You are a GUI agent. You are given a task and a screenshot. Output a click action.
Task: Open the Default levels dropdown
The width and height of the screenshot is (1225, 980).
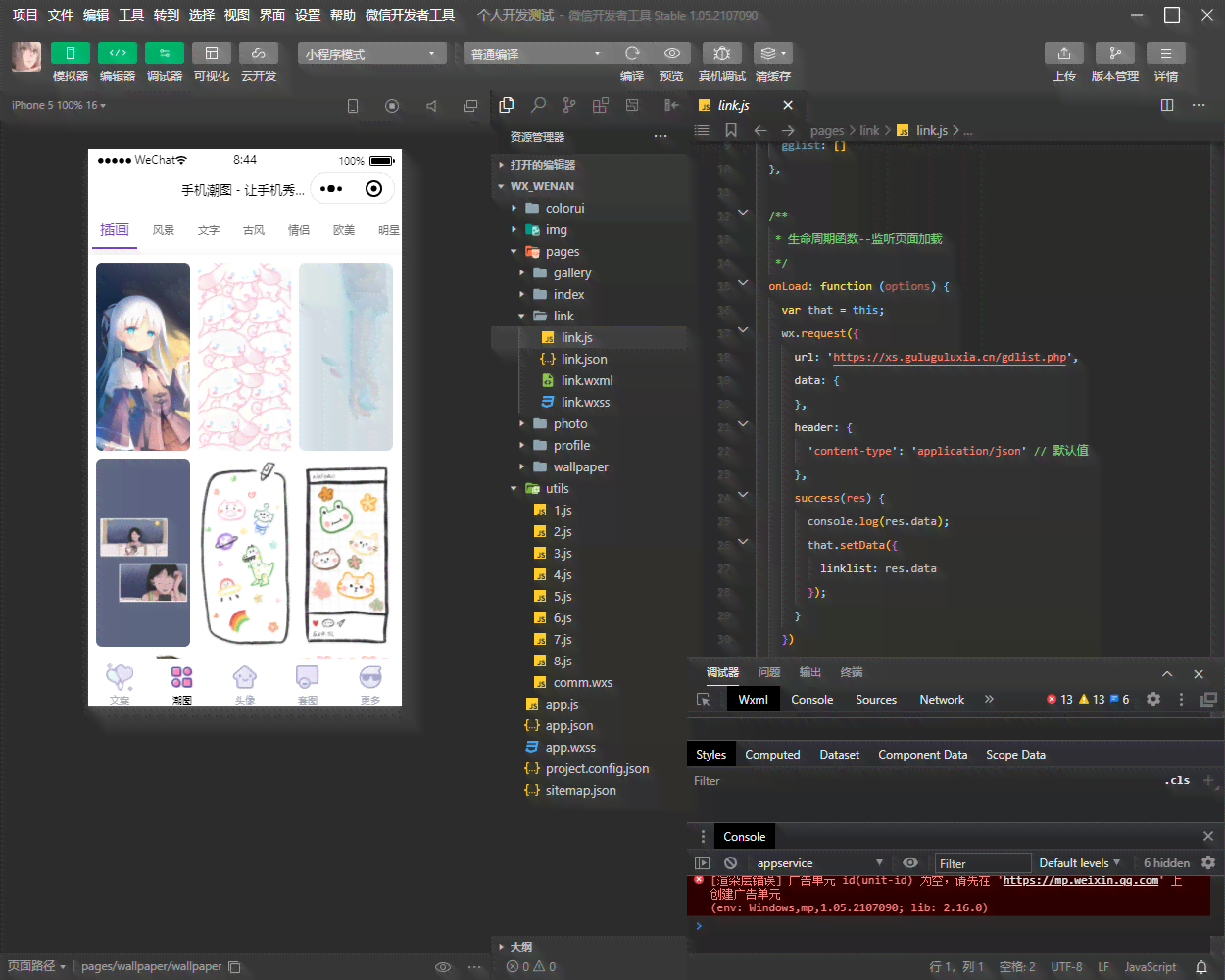[1079, 862]
